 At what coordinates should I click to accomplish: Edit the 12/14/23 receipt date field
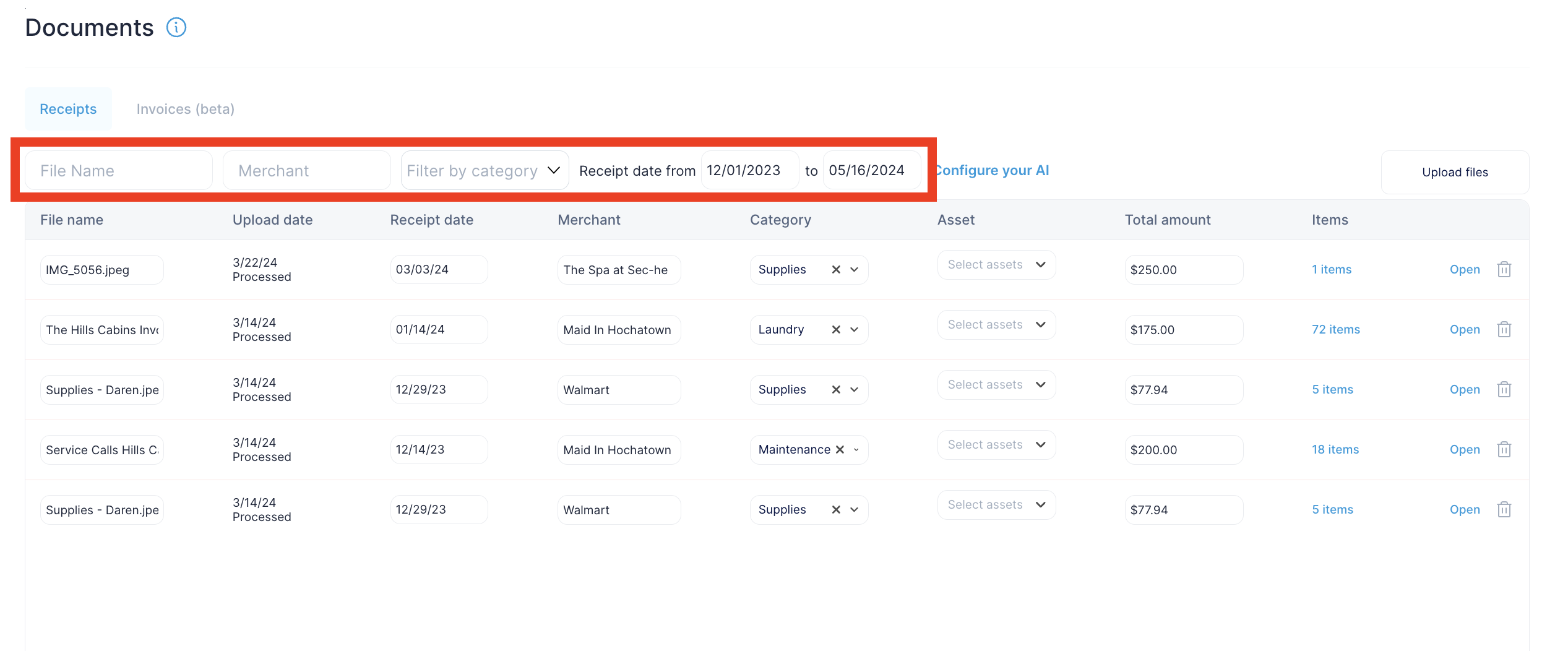coord(439,449)
